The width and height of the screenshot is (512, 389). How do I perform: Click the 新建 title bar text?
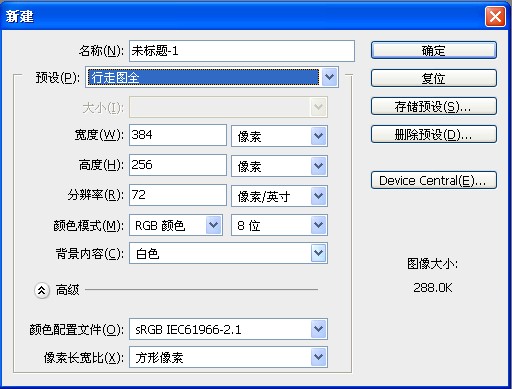click(19, 16)
